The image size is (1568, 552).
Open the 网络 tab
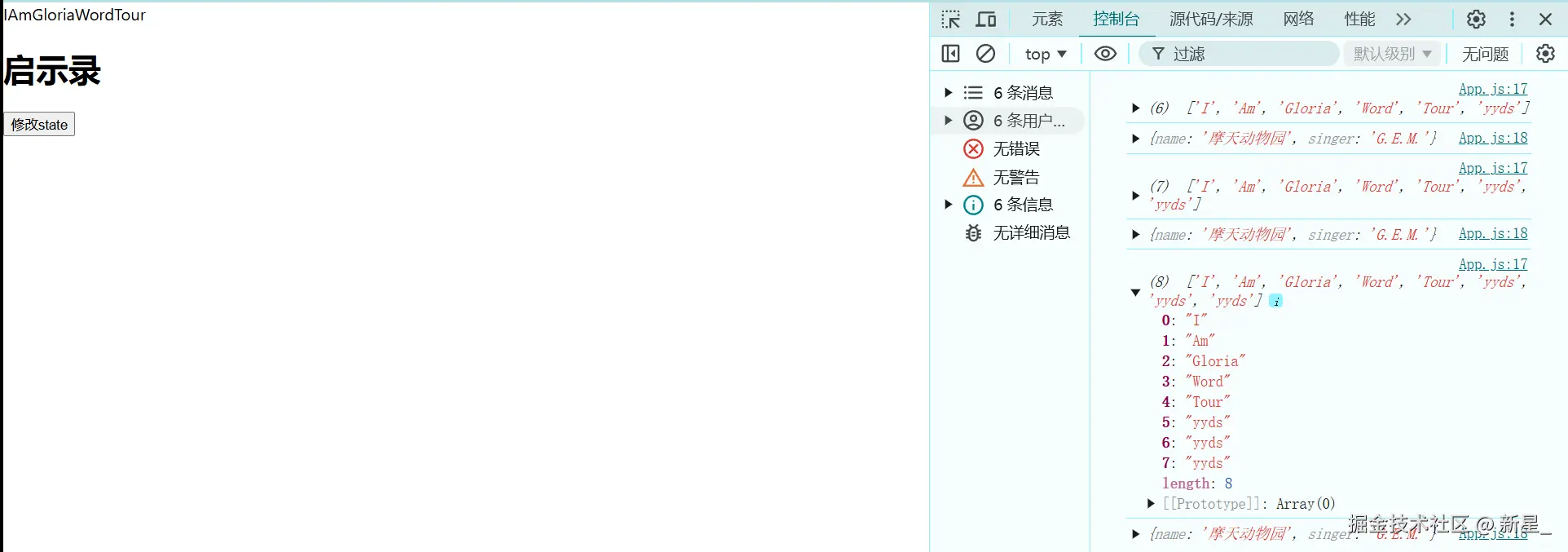pos(1298,19)
